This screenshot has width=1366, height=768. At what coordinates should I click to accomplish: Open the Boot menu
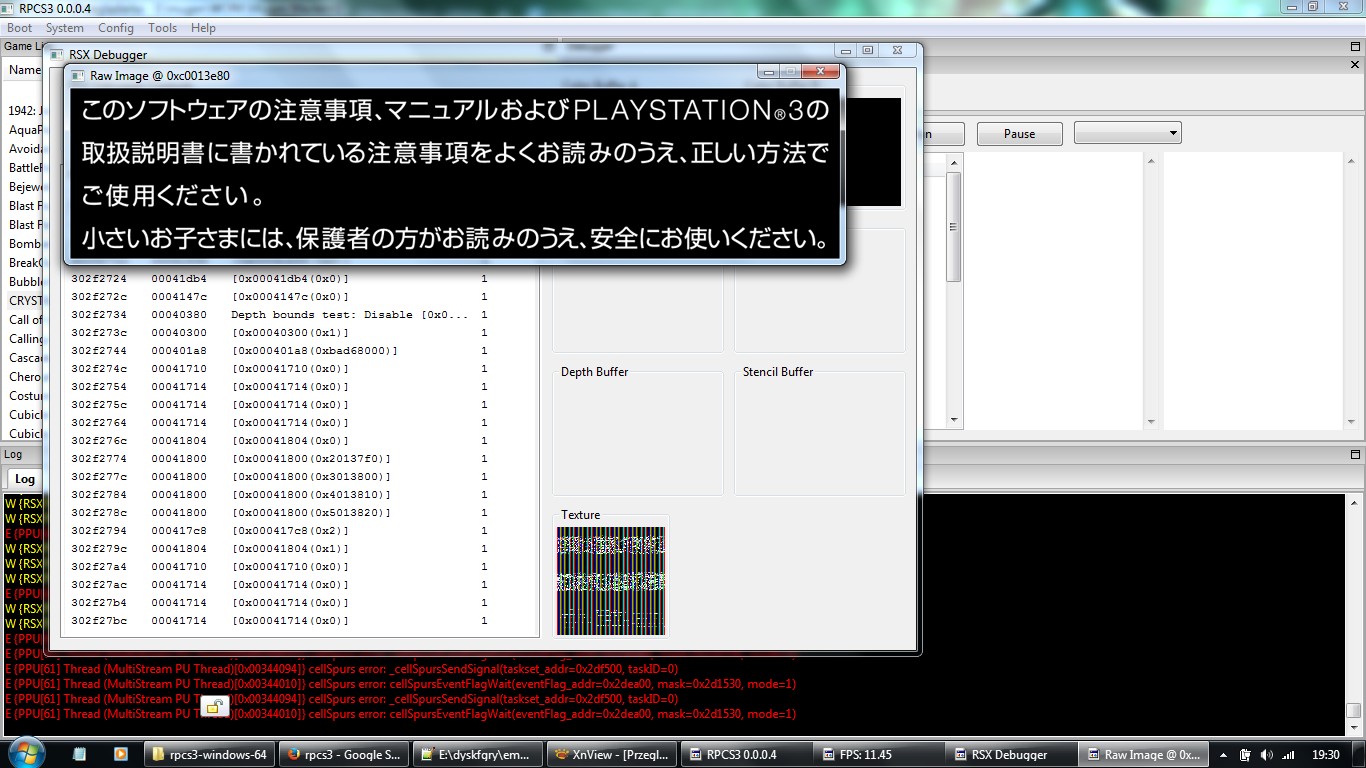coord(19,28)
